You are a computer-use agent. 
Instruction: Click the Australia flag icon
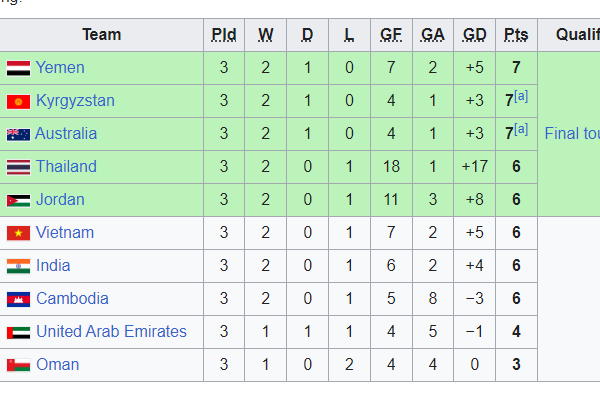[x=18, y=135]
